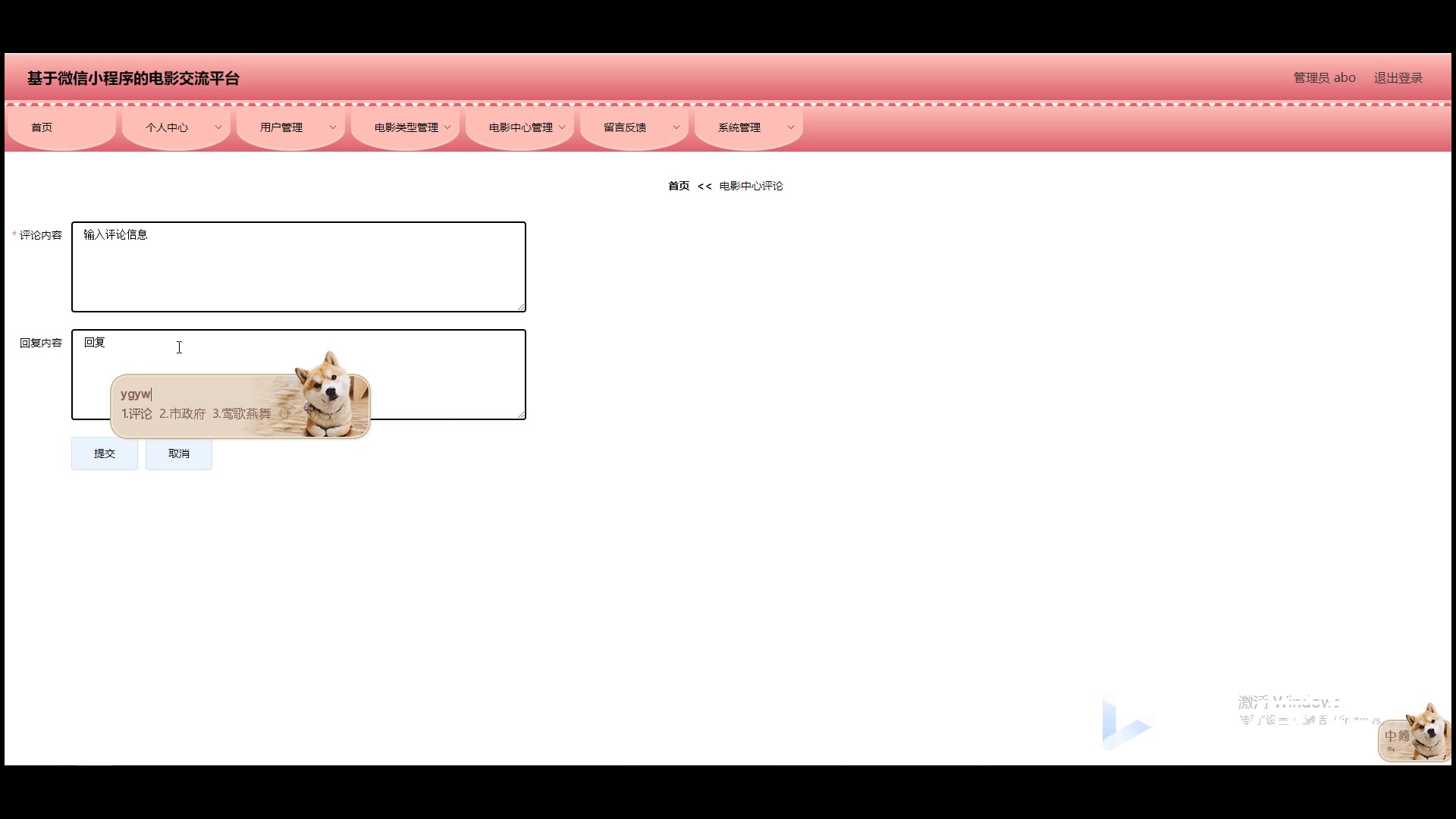Choose IME candidate 2.市政府

(x=183, y=414)
